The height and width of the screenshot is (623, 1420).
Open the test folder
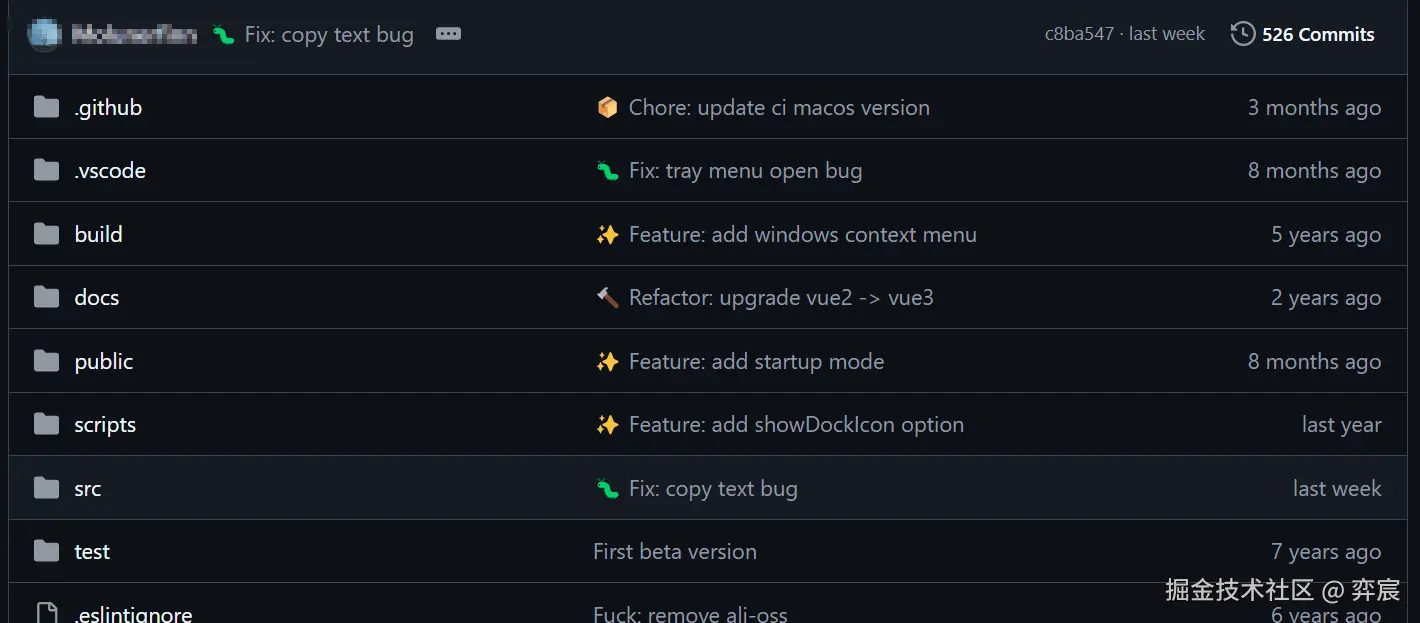click(92, 552)
